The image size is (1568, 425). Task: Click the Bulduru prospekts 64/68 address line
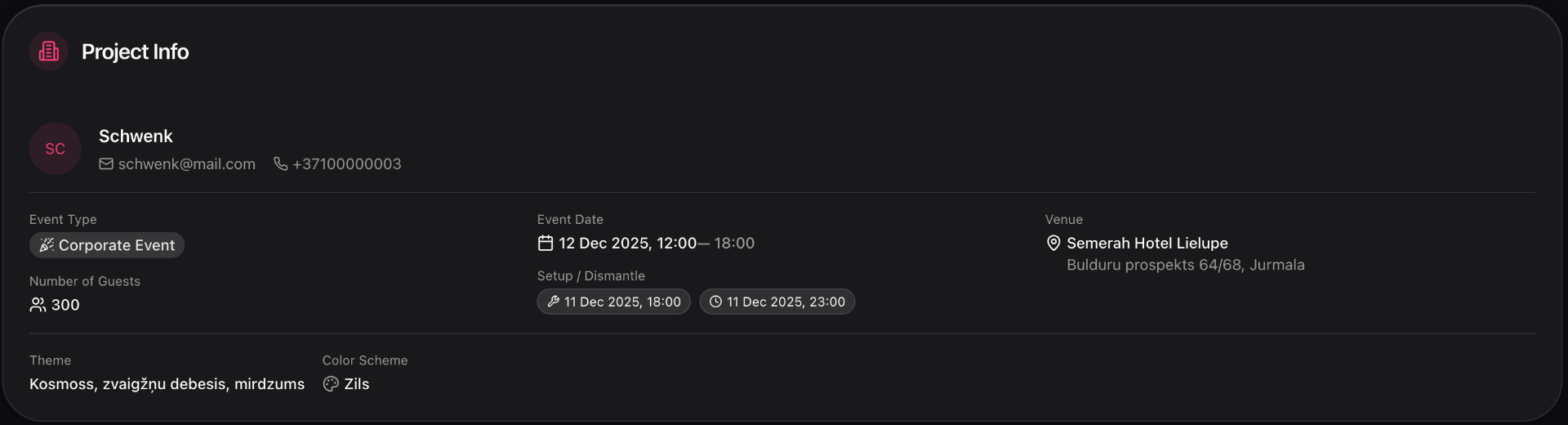(x=1186, y=265)
